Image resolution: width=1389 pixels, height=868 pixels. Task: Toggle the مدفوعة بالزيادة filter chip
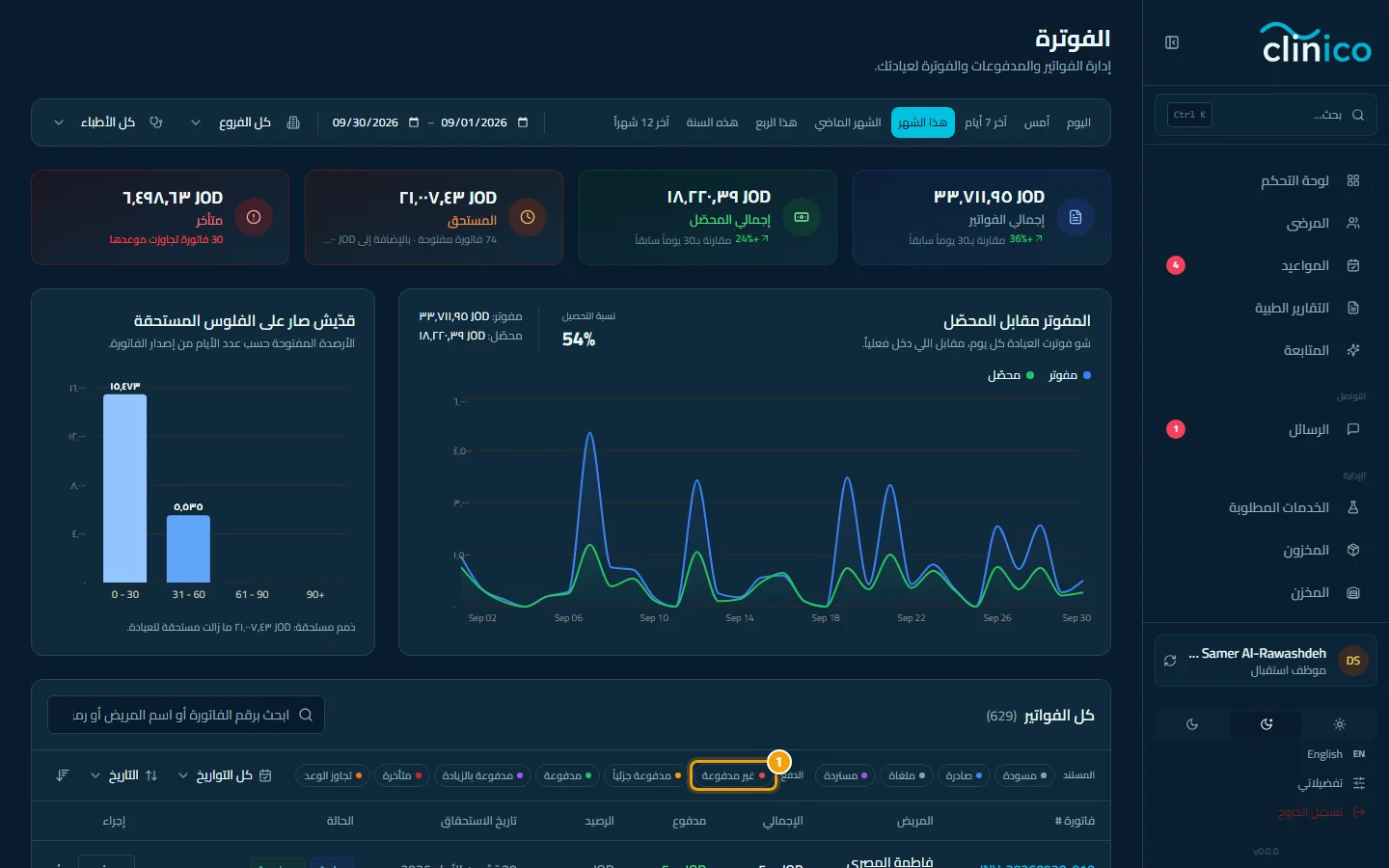[x=482, y=775]
